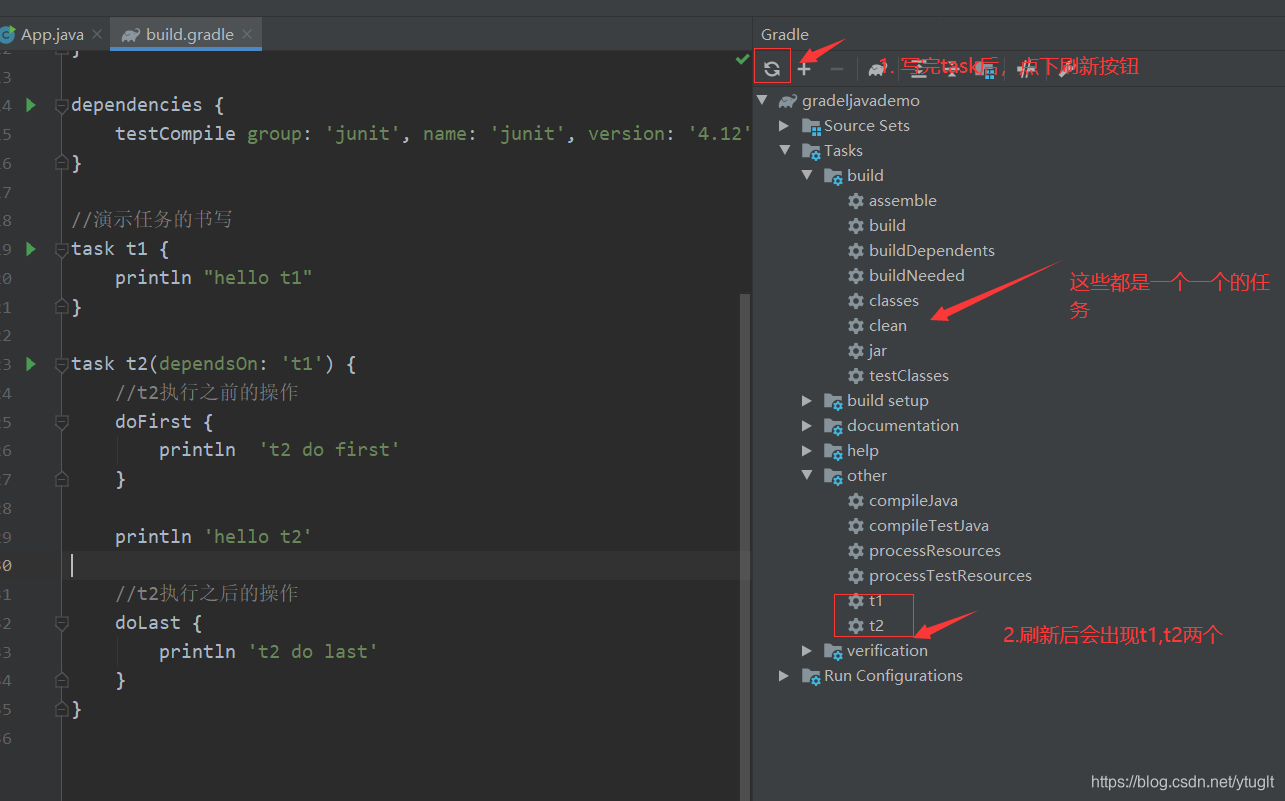Select the build task in build group
Viewport: 1285px width, 801px height.
(x=887, y=225)
